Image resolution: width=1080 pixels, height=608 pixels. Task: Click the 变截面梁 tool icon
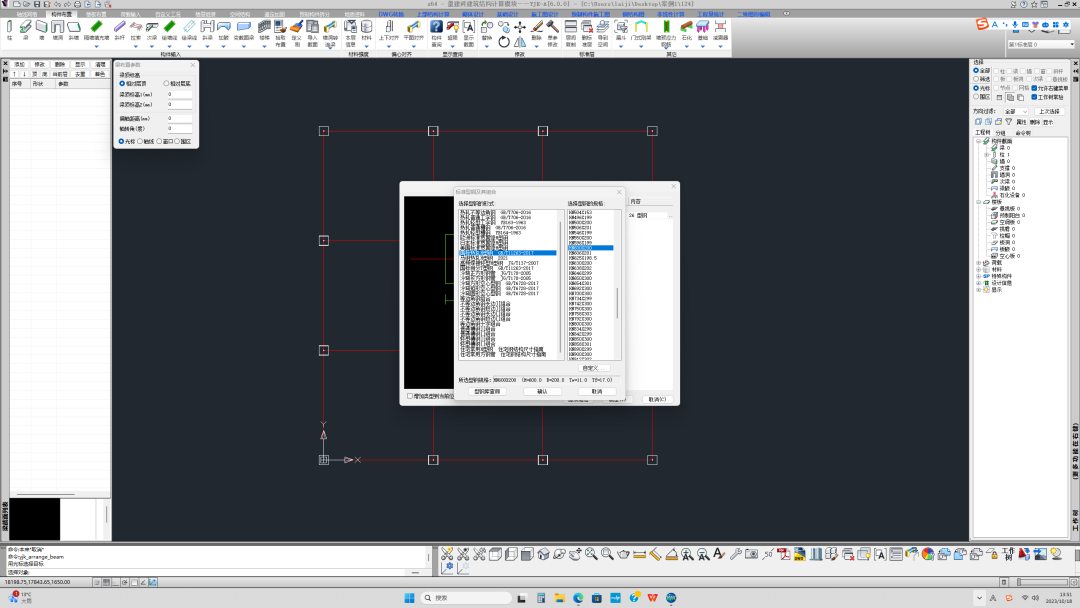click(244, 26)
